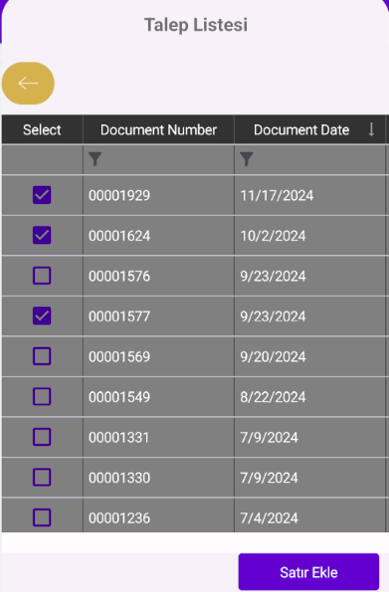Select the document number cell 00001331
Viewport: 389px width, 592px height.
pyautogui.click(x=159, y=437)
